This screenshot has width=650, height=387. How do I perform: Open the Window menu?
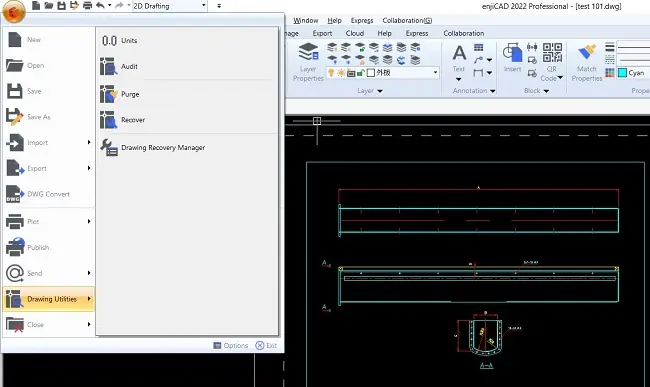click(x=306, y=20)
